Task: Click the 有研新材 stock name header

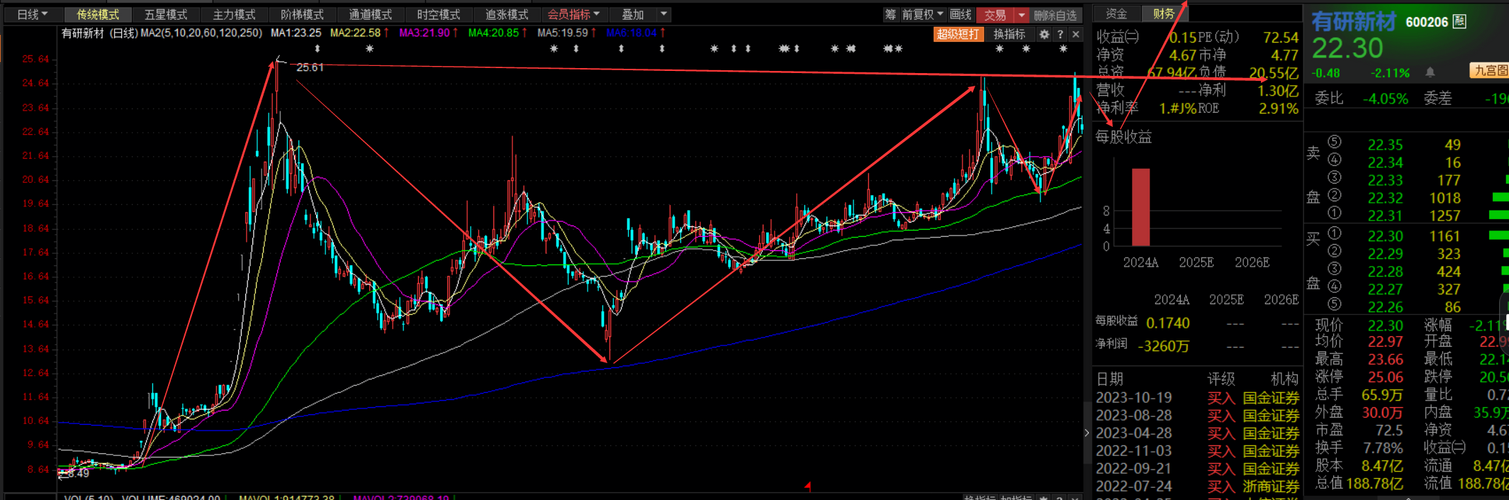Action: tap(1355, 20)
